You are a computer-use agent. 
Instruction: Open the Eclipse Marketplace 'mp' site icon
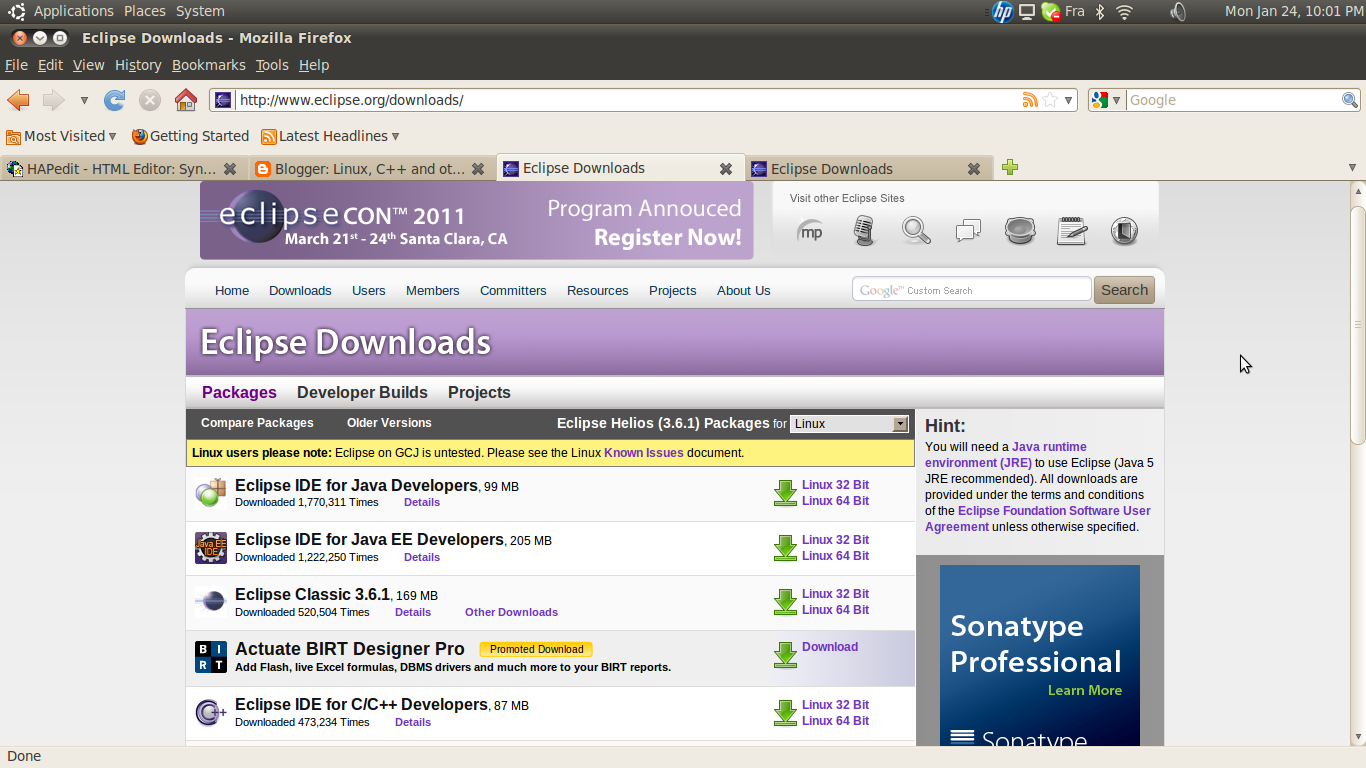coord(811,231)
